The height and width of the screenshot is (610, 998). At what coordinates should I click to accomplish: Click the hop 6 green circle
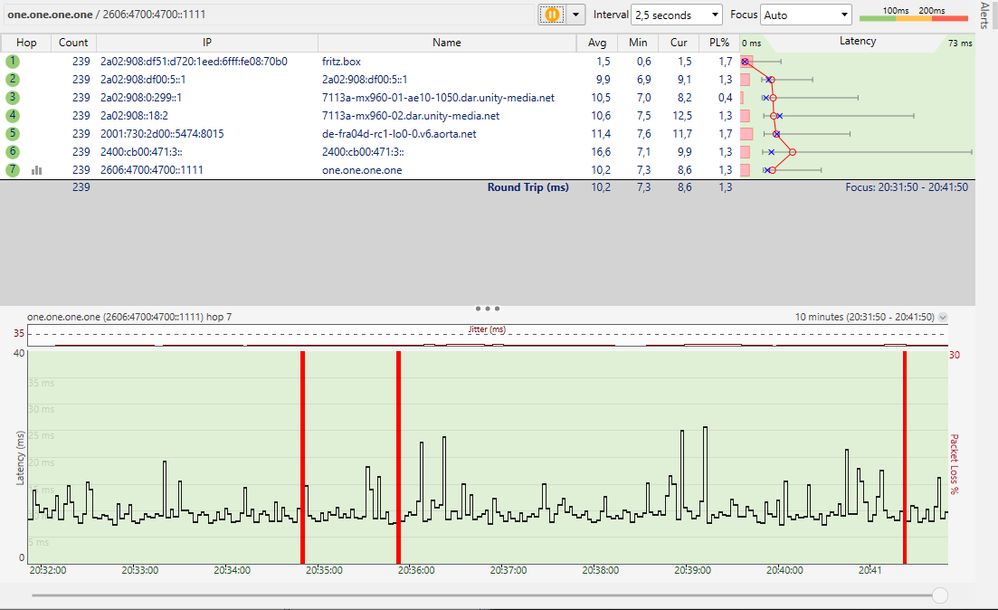tap(13, 152)
